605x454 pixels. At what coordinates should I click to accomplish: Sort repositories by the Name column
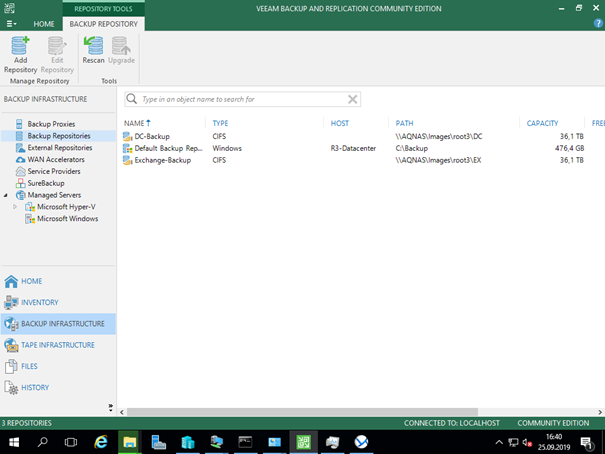[134, 123]
